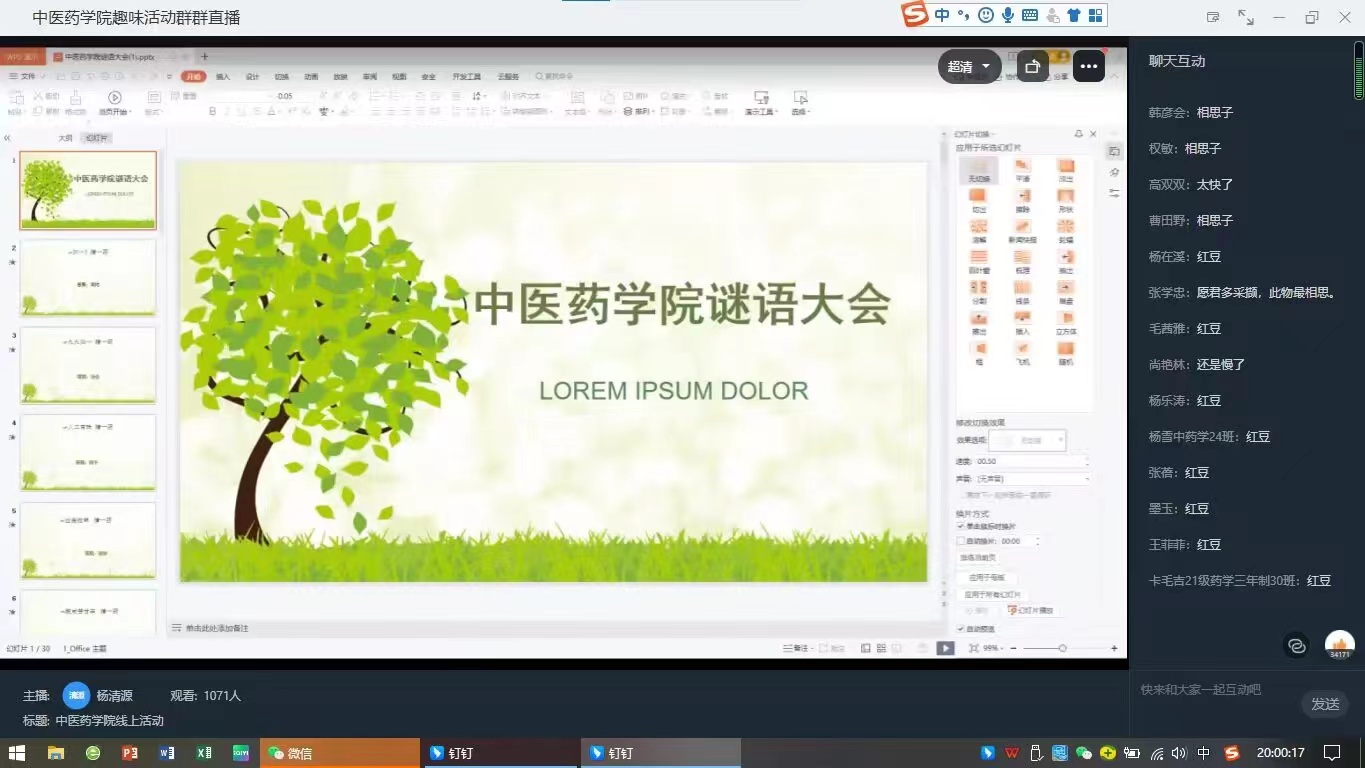
Task: Click the link icon above the chat input
Action: pyautogui.click(x=1296, y=646)
